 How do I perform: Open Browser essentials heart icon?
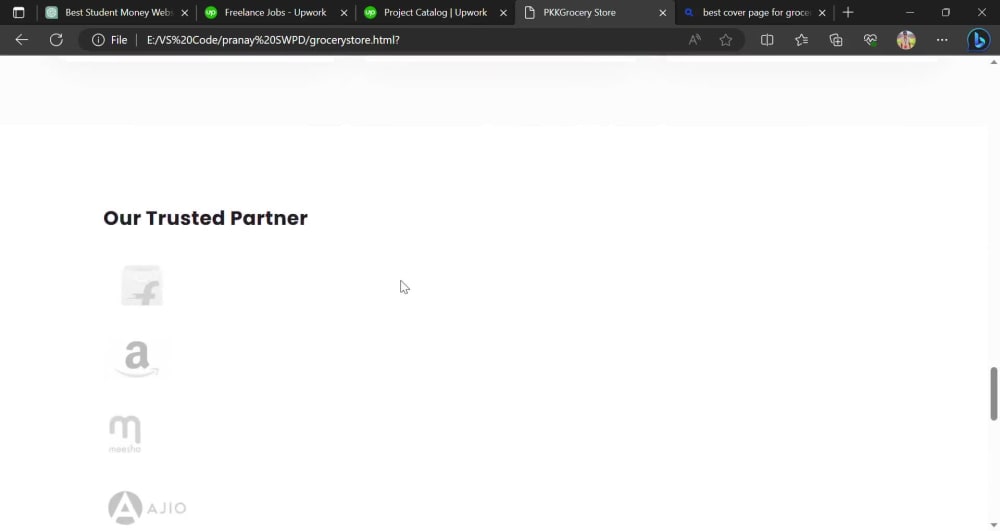pyautogui.click(x=870, y=40)
